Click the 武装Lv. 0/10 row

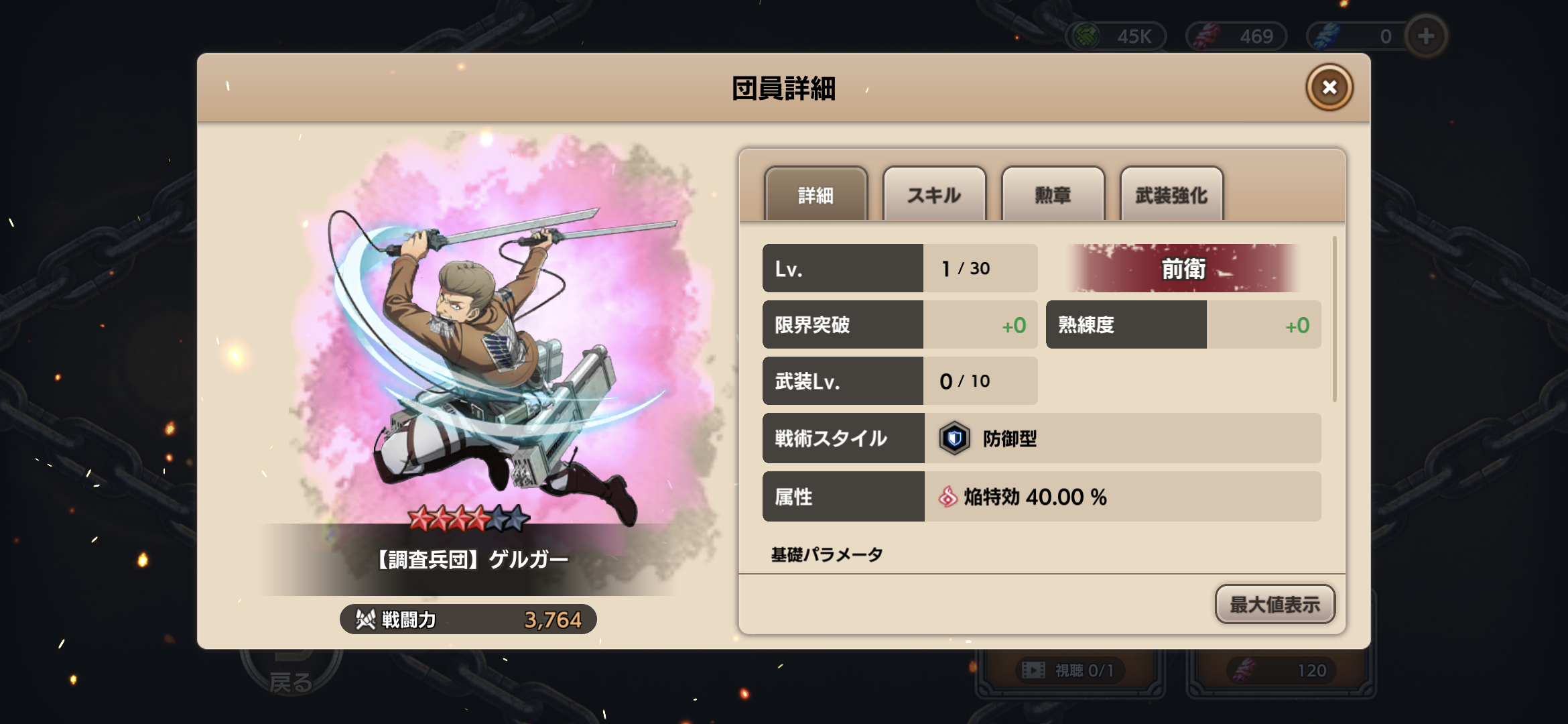tap(900, 381)
